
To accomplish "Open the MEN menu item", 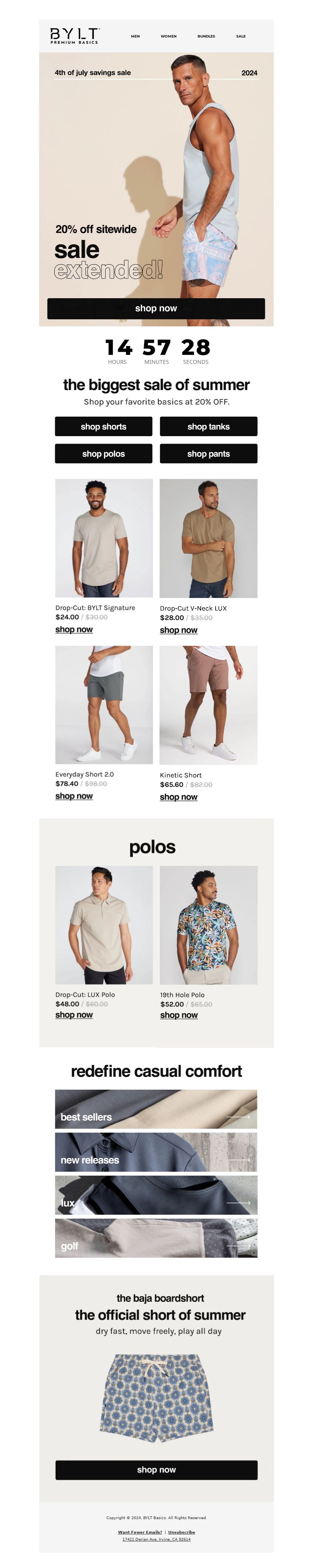I will coord(135,36).
